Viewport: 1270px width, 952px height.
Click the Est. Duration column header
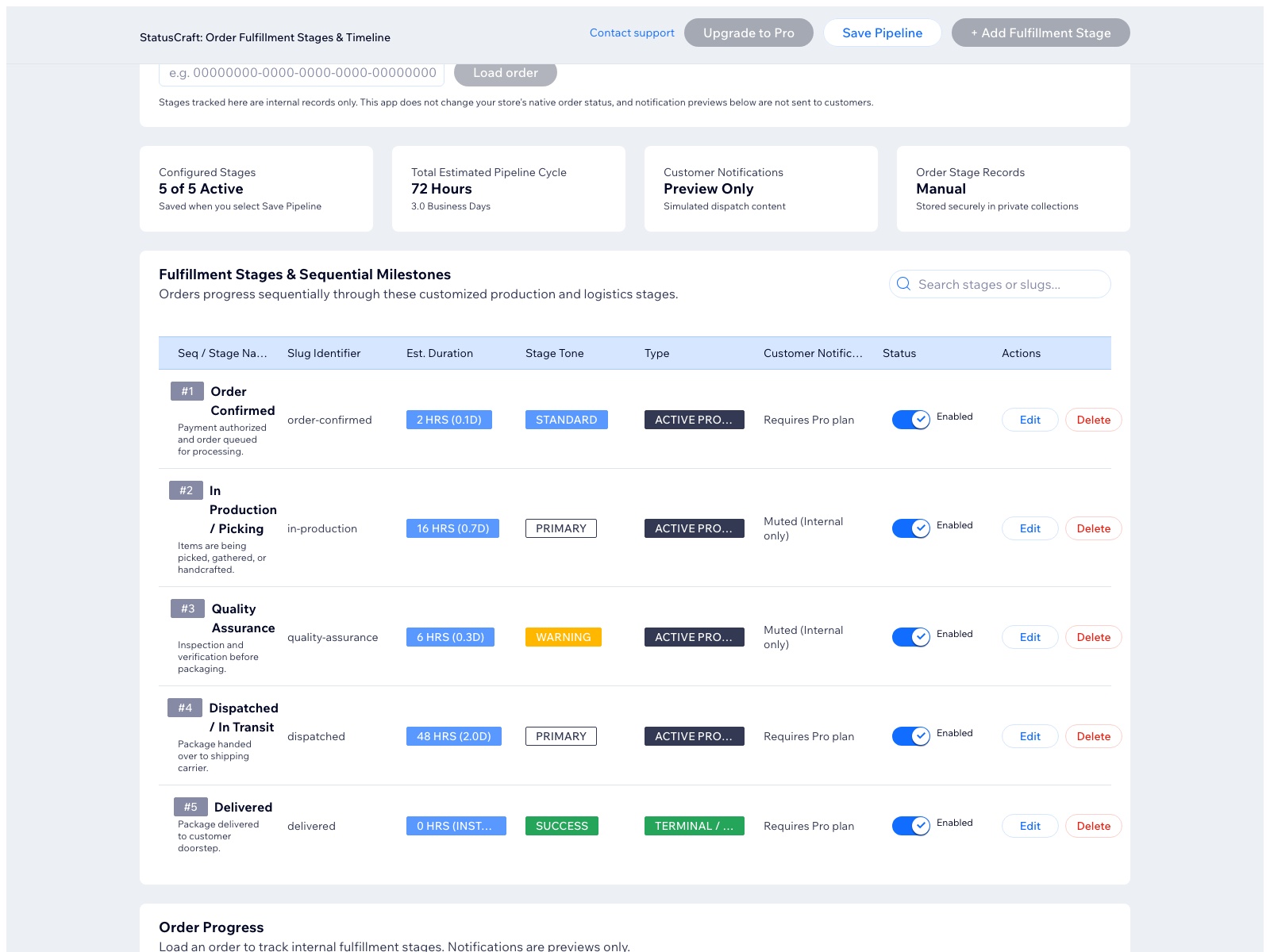440,353
